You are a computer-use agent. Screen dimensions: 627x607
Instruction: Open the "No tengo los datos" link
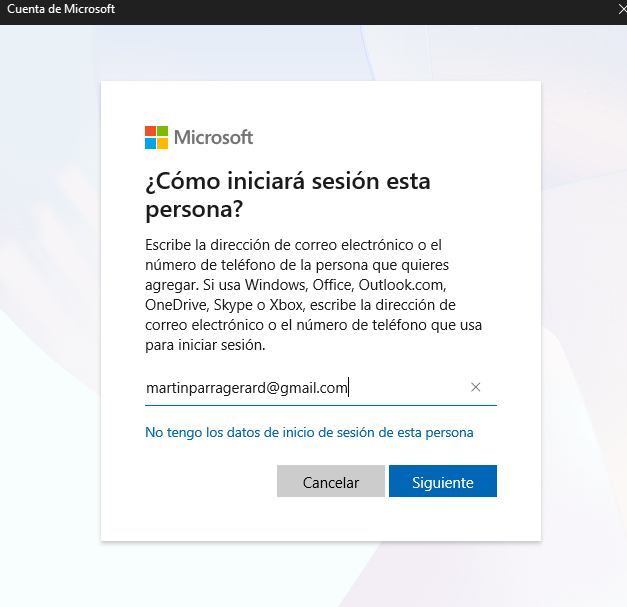pos(309,432)
